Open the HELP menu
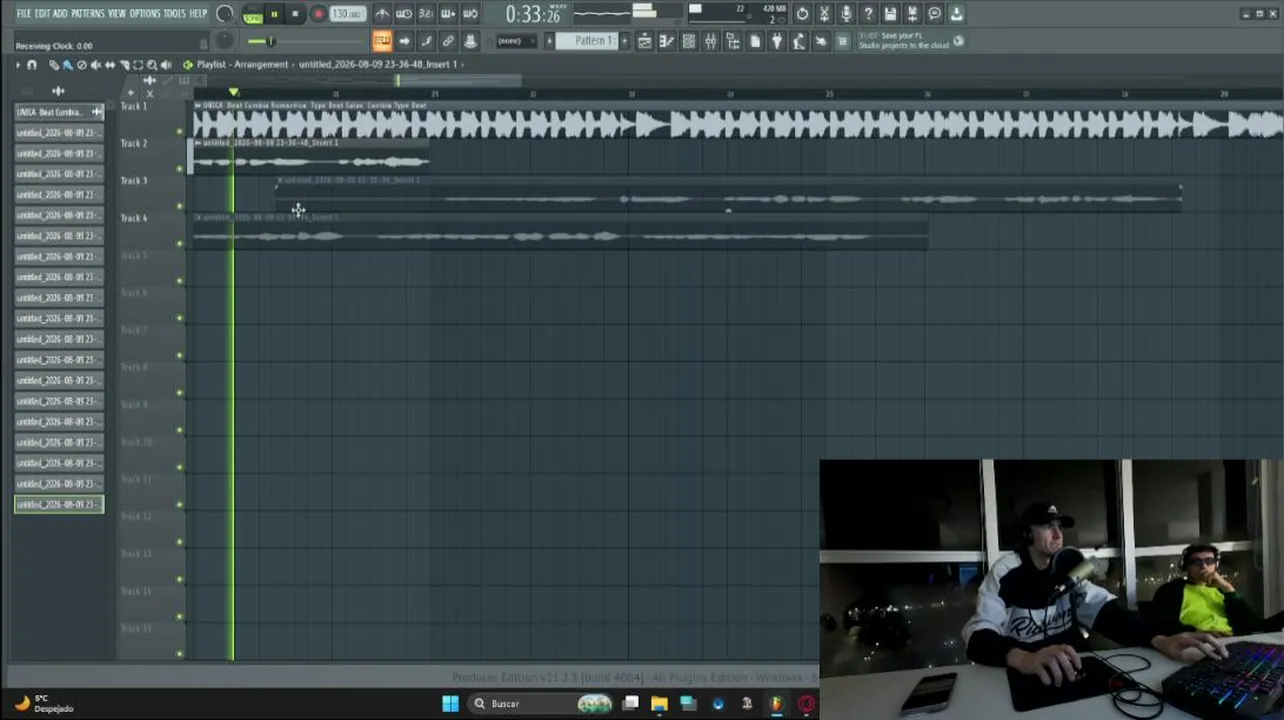The image size is (1284, 720). tap(198, 13)
